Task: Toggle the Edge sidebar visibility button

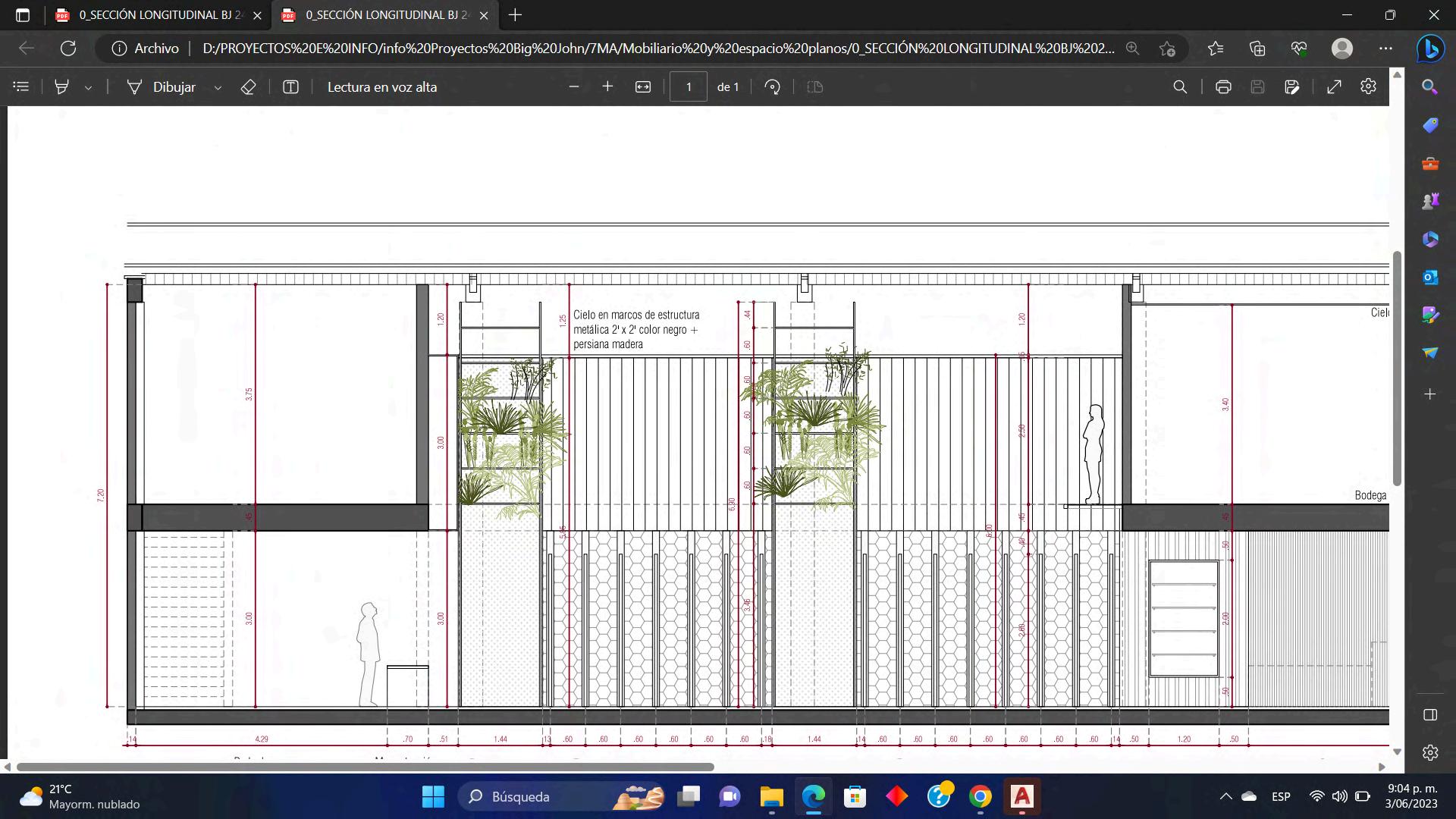Action: tap(1430, 715)
